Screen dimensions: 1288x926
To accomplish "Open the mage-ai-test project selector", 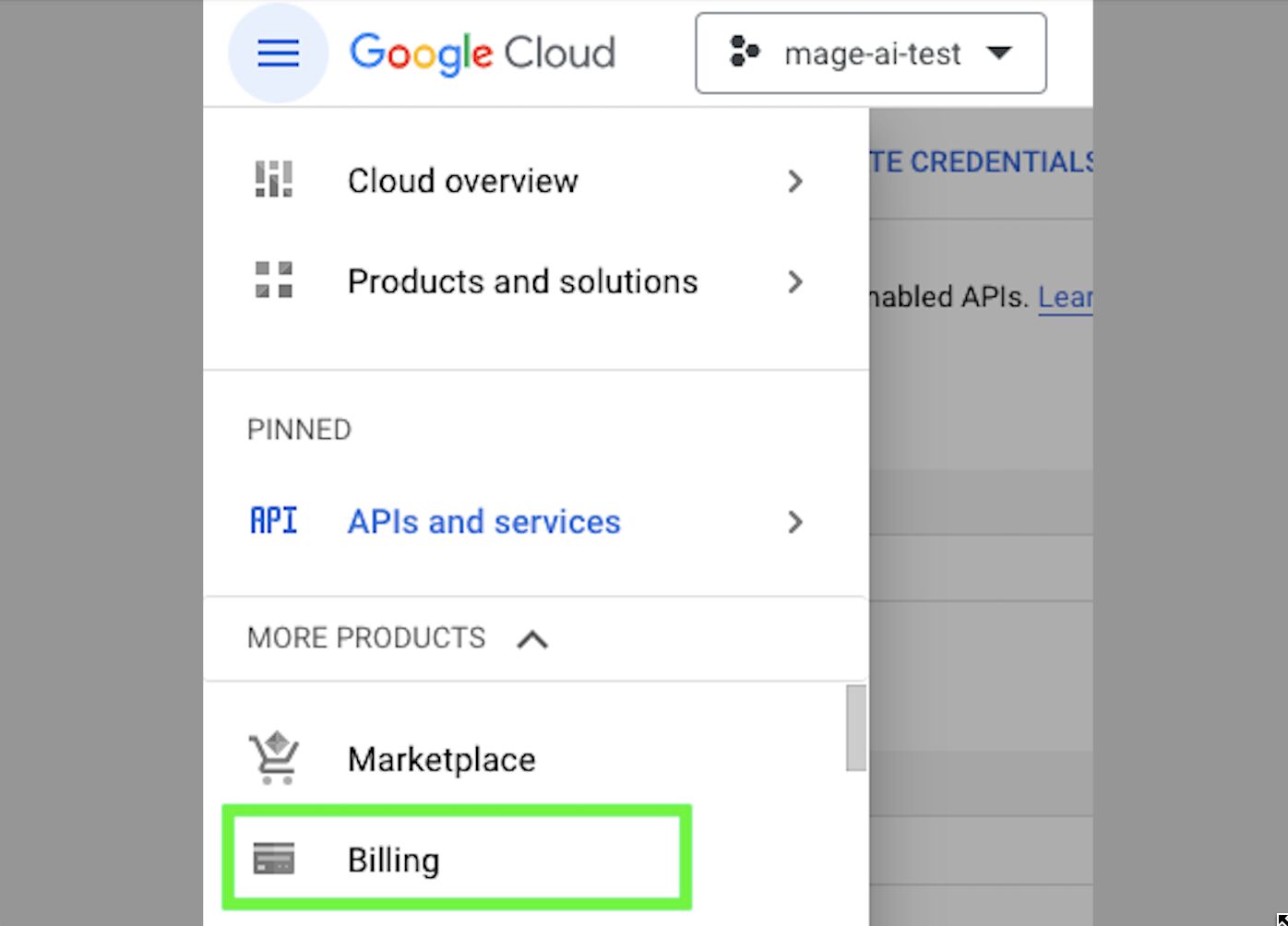I will tap(871, 53).
